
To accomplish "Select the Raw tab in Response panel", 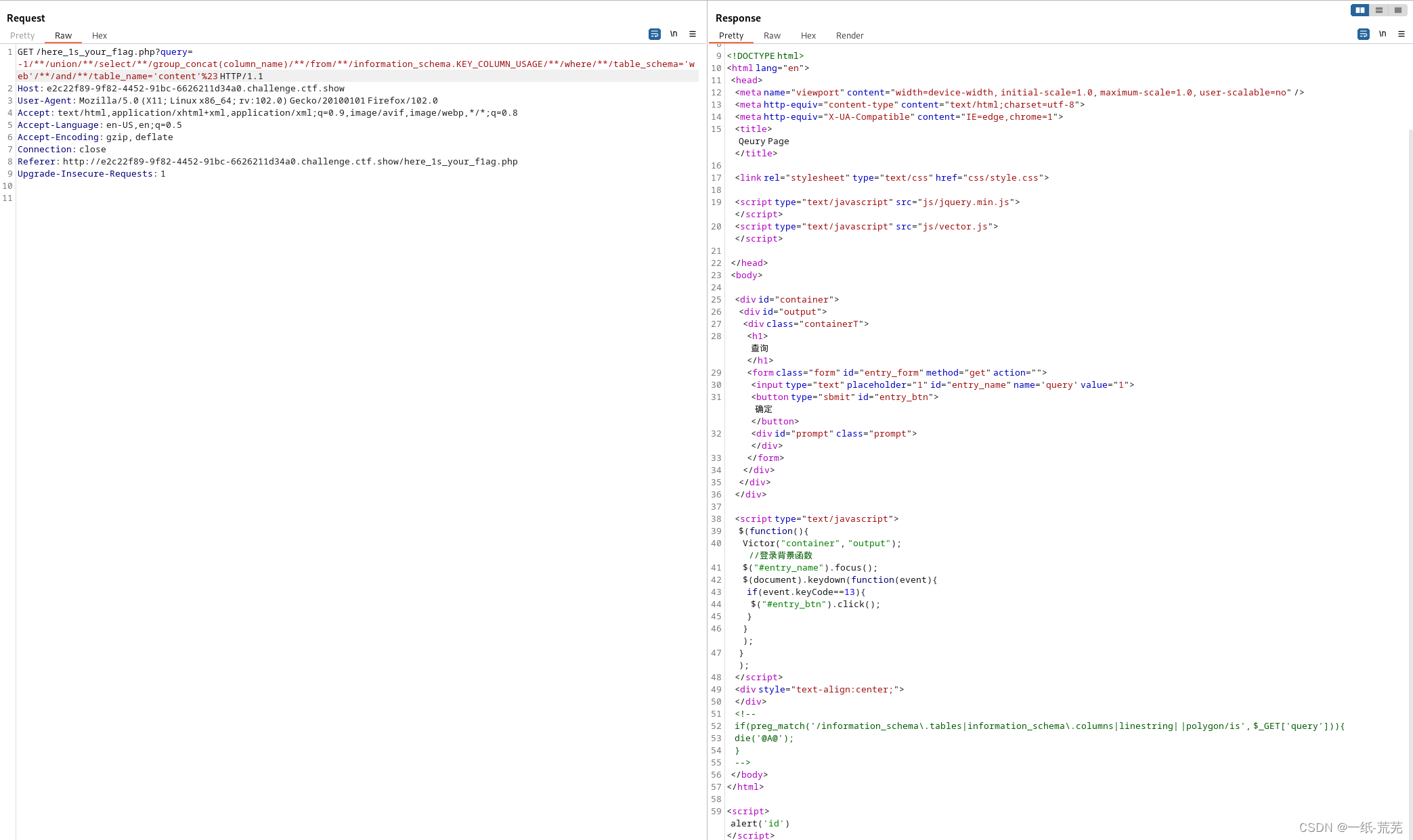I will point(772,36).
